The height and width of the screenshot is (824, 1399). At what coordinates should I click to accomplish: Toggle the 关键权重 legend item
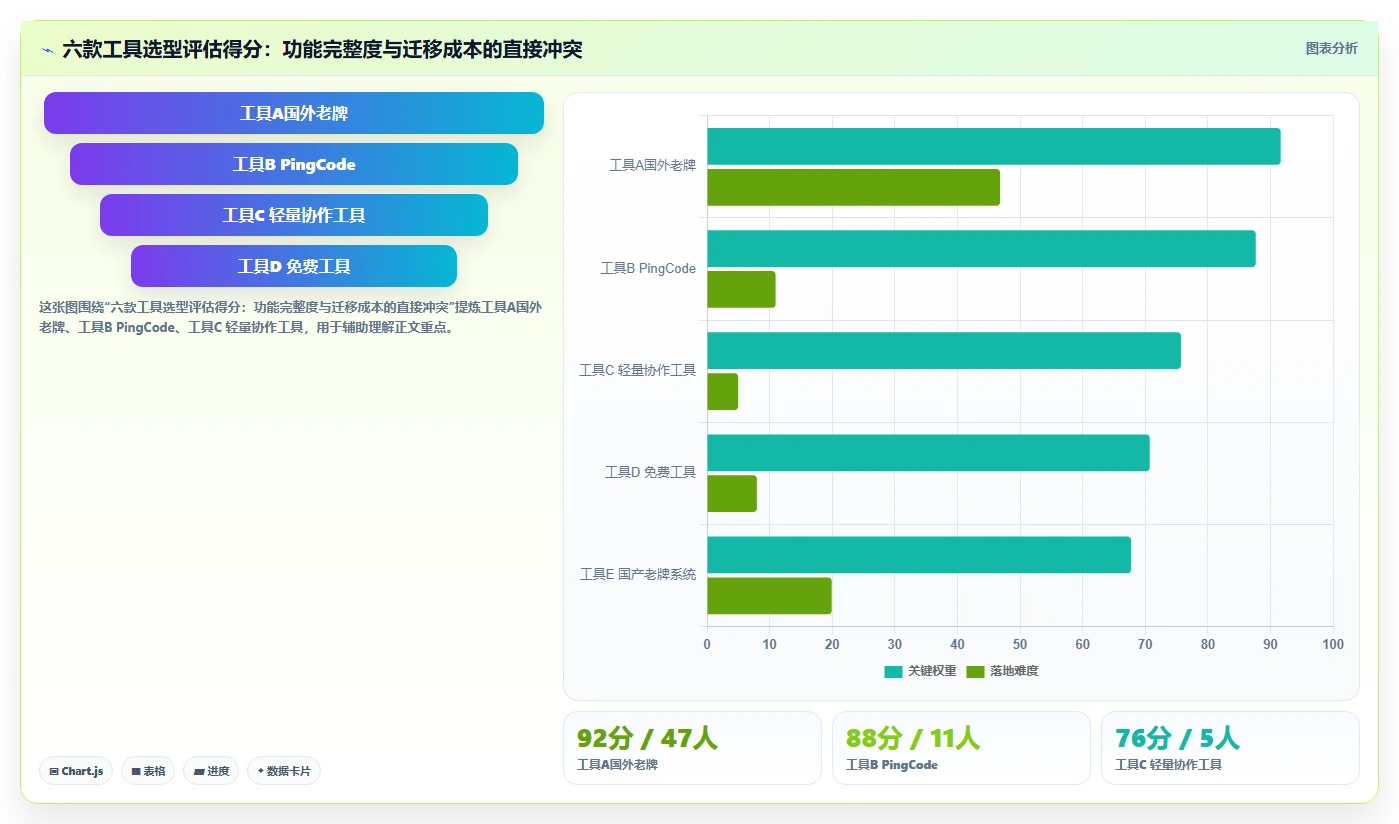(920, 671)
